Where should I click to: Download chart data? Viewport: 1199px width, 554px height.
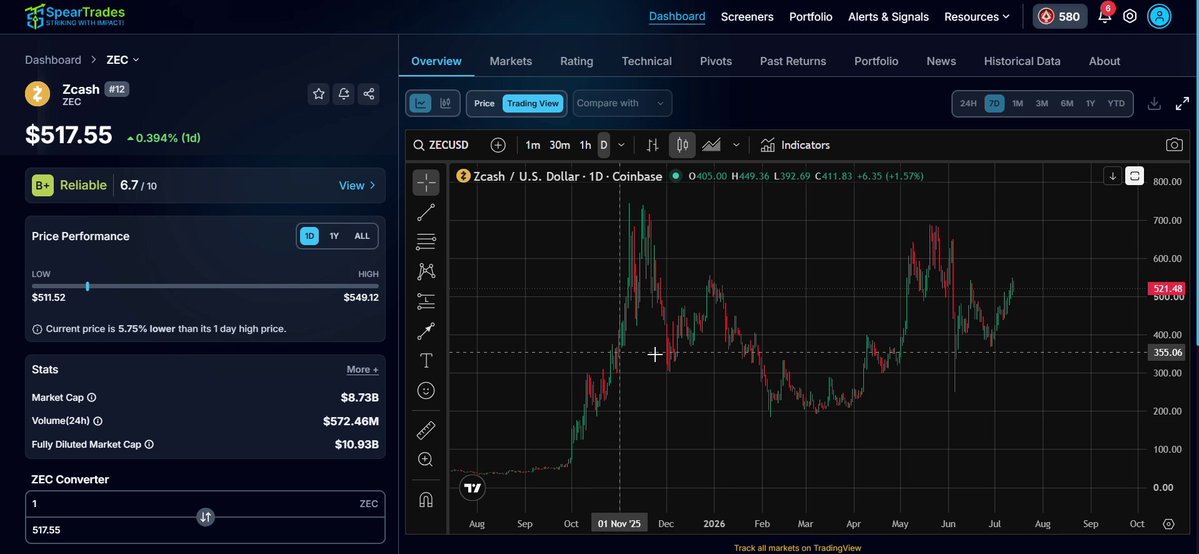[x=1155, y=103]
